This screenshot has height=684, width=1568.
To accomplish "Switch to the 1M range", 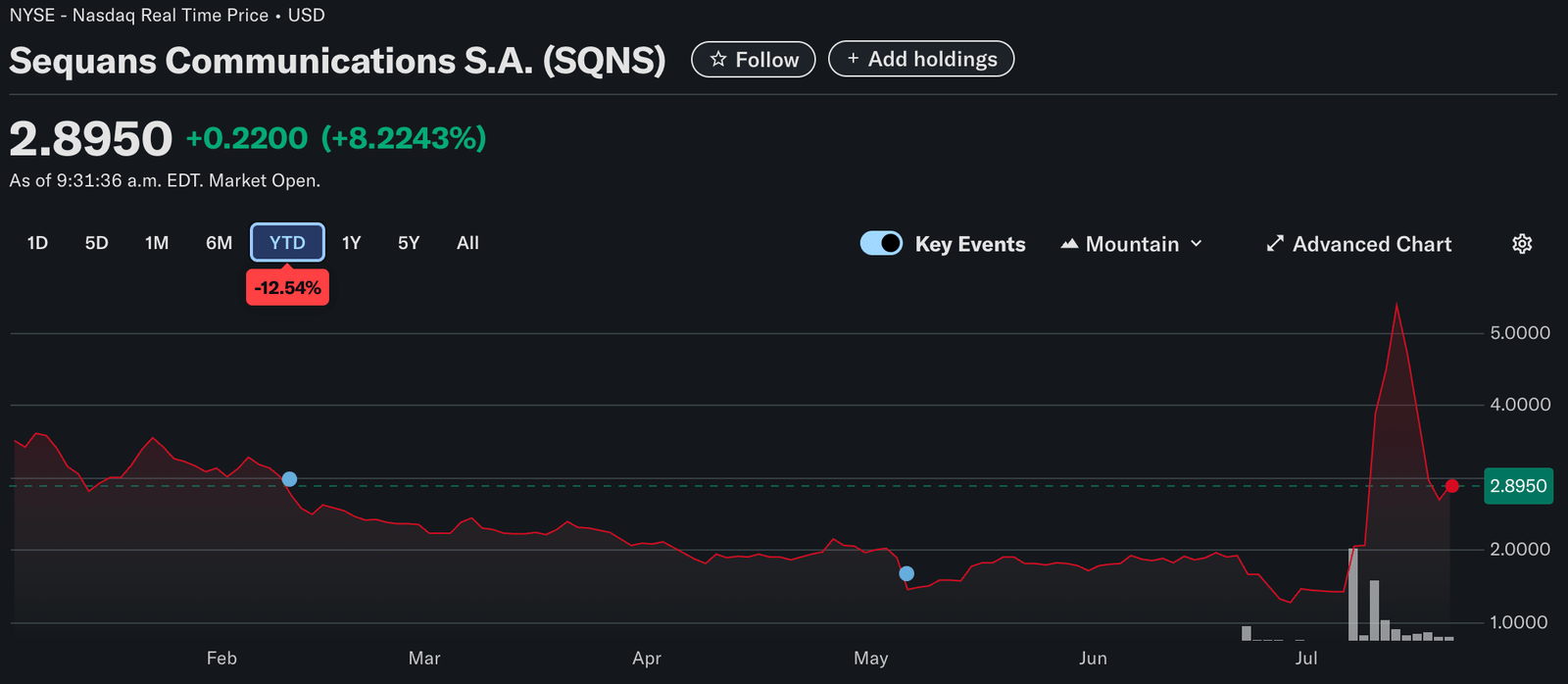I will tap(157, 243).
